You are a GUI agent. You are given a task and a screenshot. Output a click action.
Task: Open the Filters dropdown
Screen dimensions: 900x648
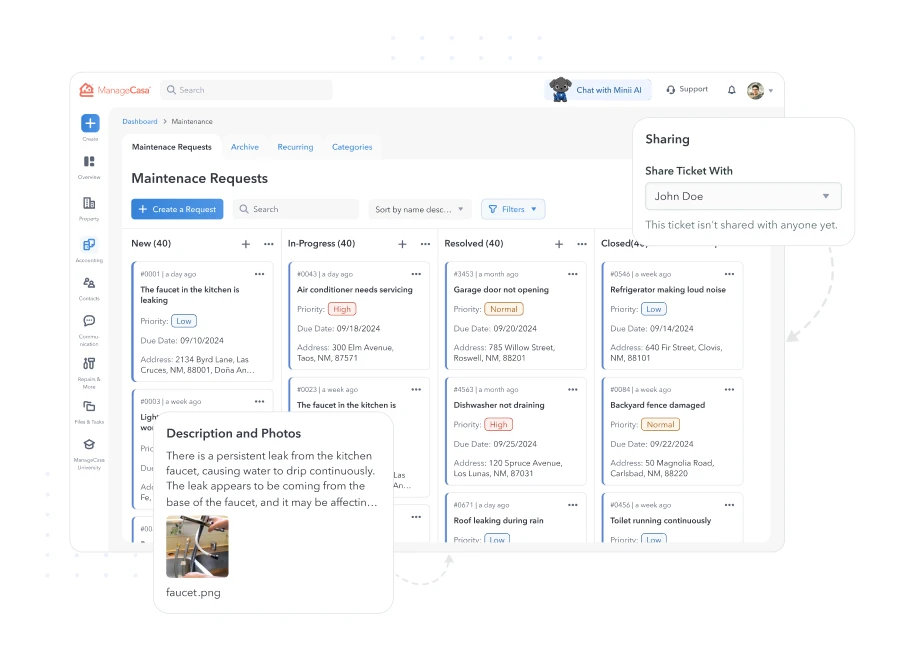click(513, 209)
